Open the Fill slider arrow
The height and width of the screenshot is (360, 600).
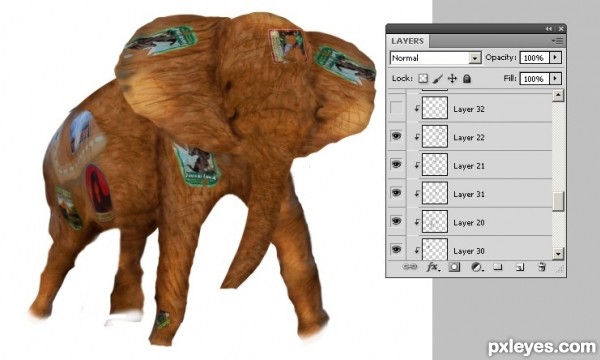pyautogui.click(x=556, y=78)
